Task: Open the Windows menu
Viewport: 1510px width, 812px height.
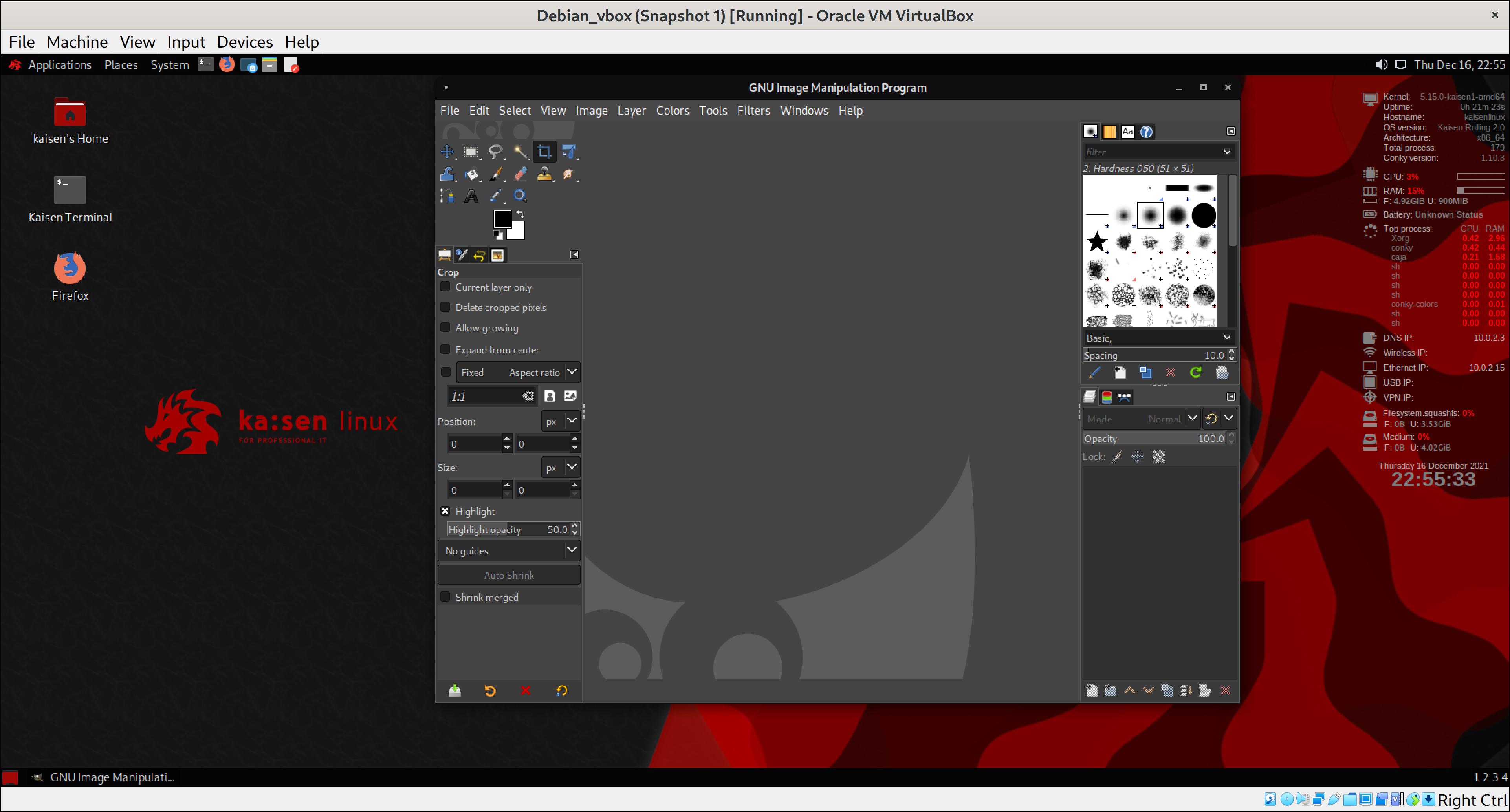Action: pos(804,110)
